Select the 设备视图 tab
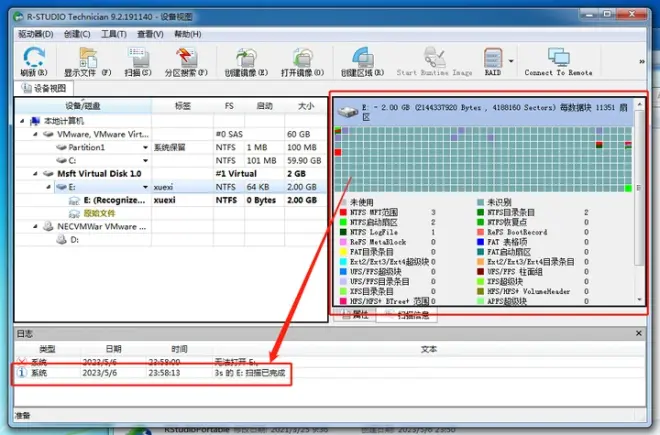The width and height of the screenshot is (660, 435). (44, 88)
